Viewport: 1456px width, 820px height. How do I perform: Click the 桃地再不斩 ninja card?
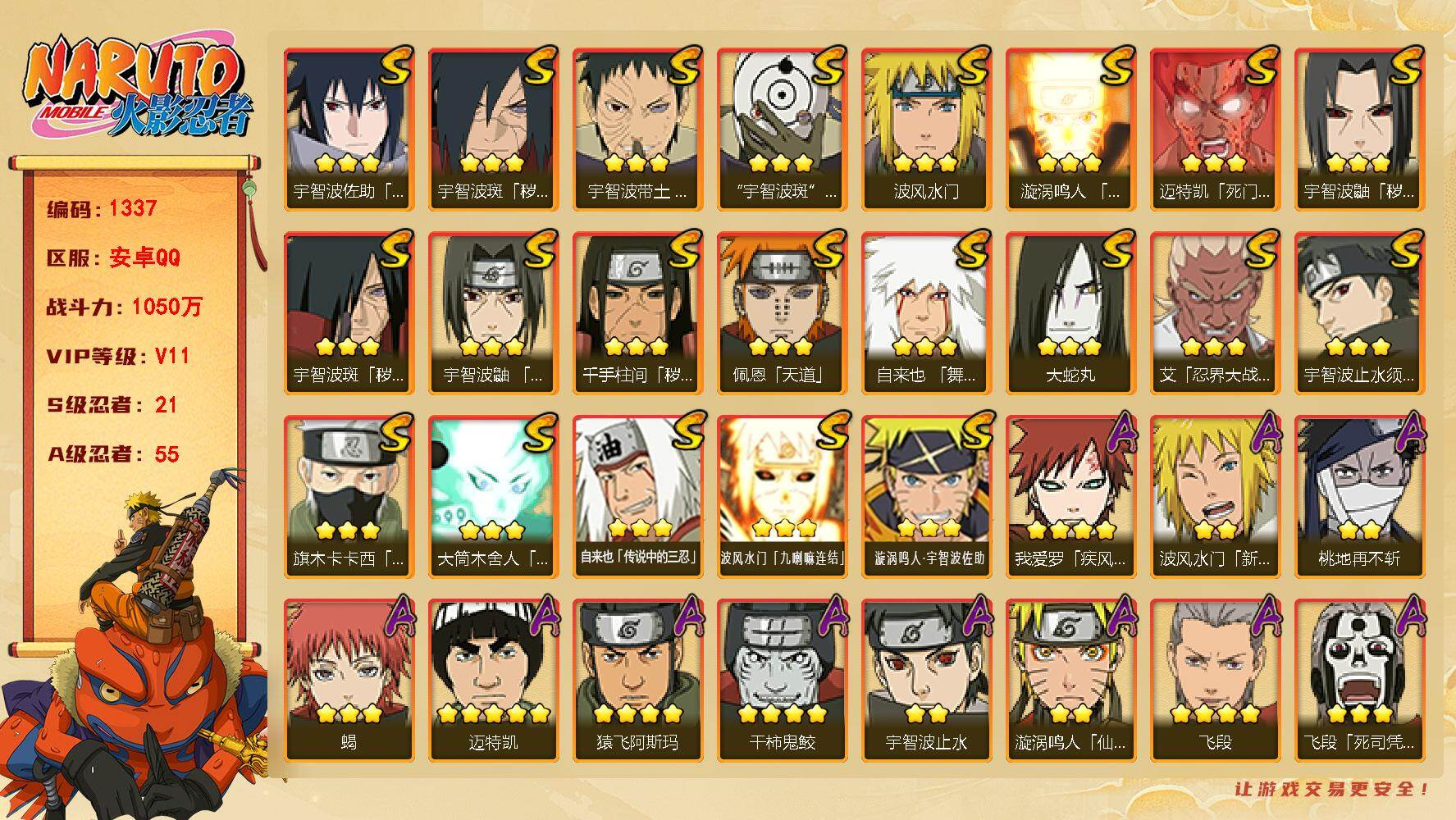click(1359, 497)
